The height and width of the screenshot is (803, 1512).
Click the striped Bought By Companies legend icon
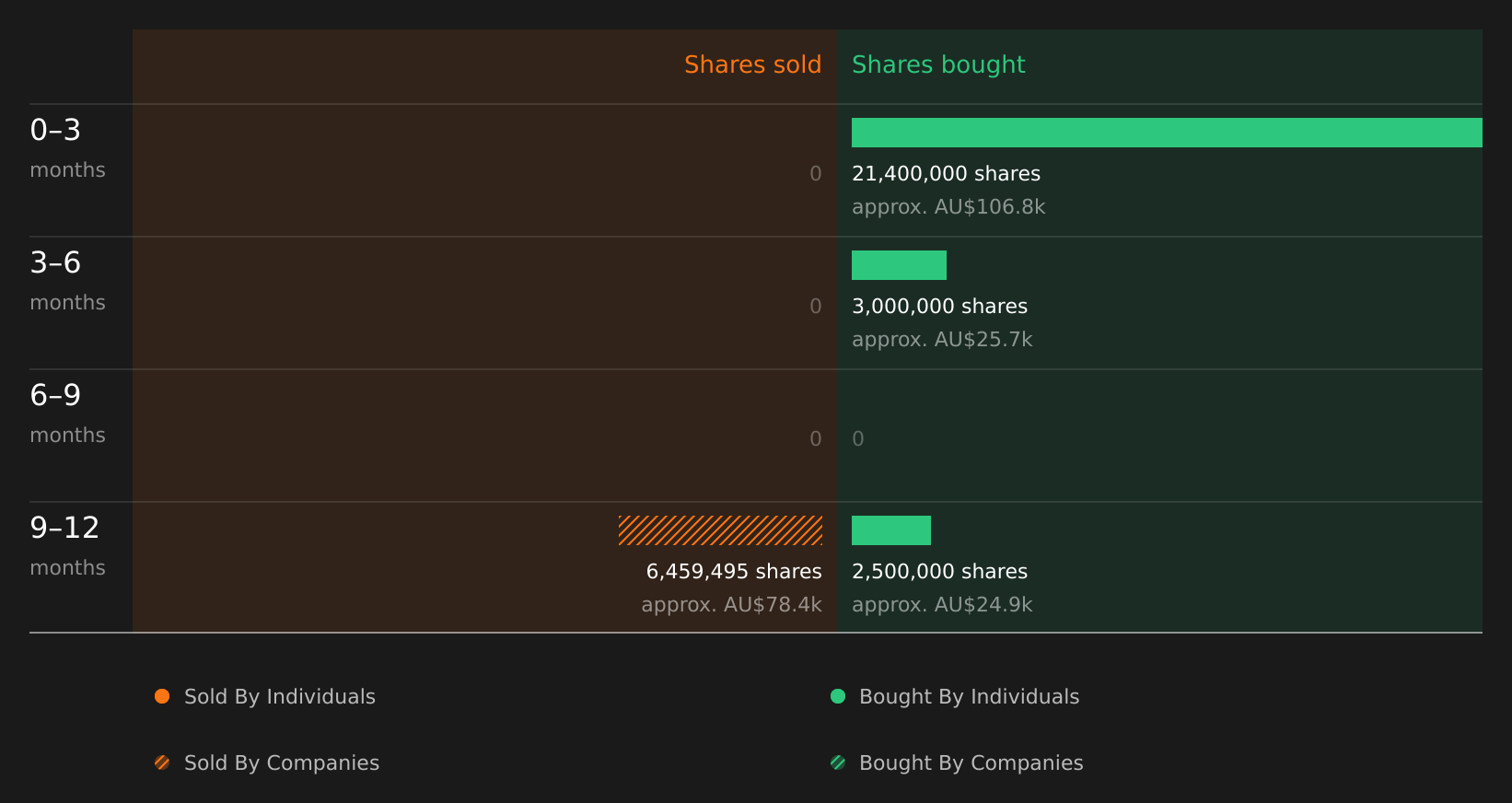pyautogui.click(x=838, y=762)
